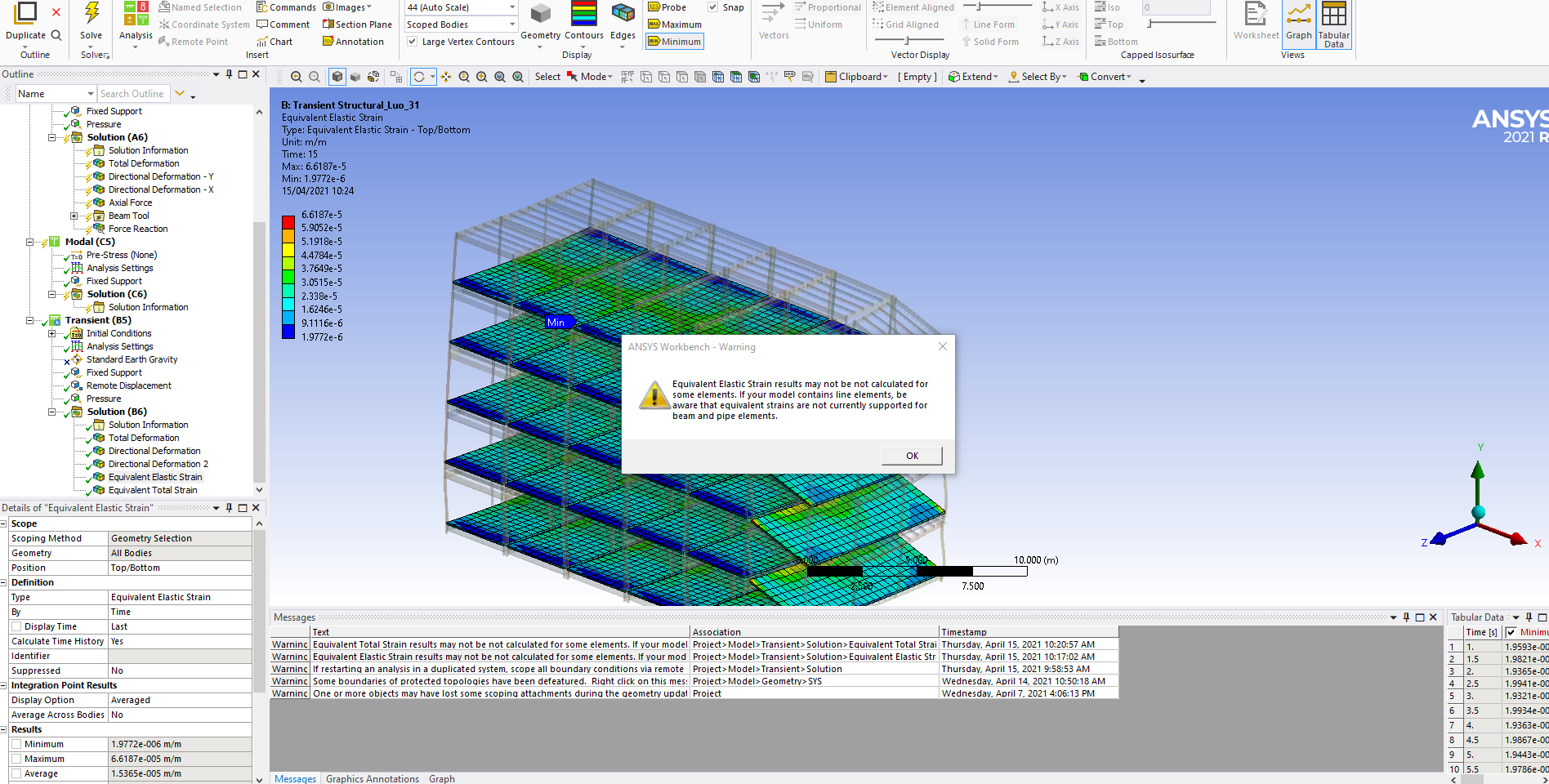Switch to the Graphics Annotations tab
Image resolution: width=1549 pixels, height=784 pixels.
[373, 778]
